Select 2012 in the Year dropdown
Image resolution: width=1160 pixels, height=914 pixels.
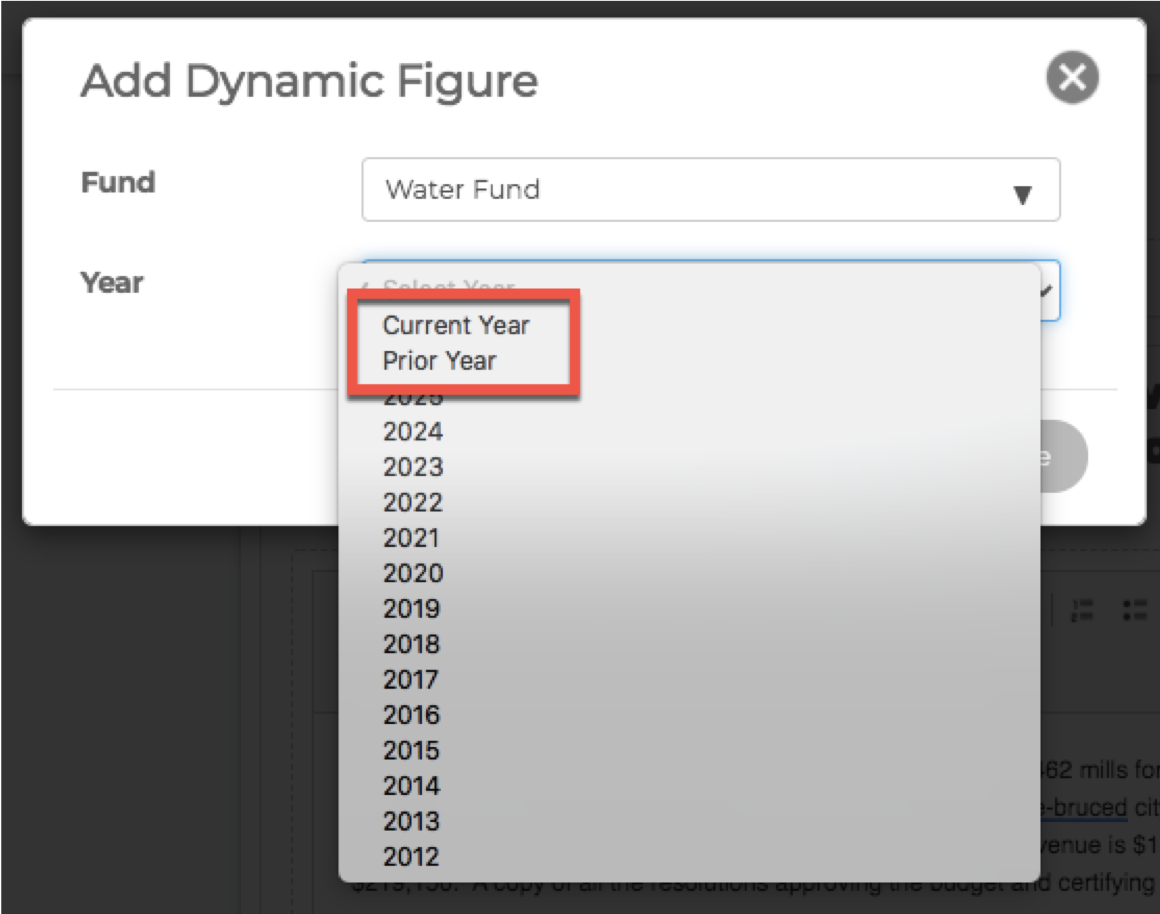point(411,857)
